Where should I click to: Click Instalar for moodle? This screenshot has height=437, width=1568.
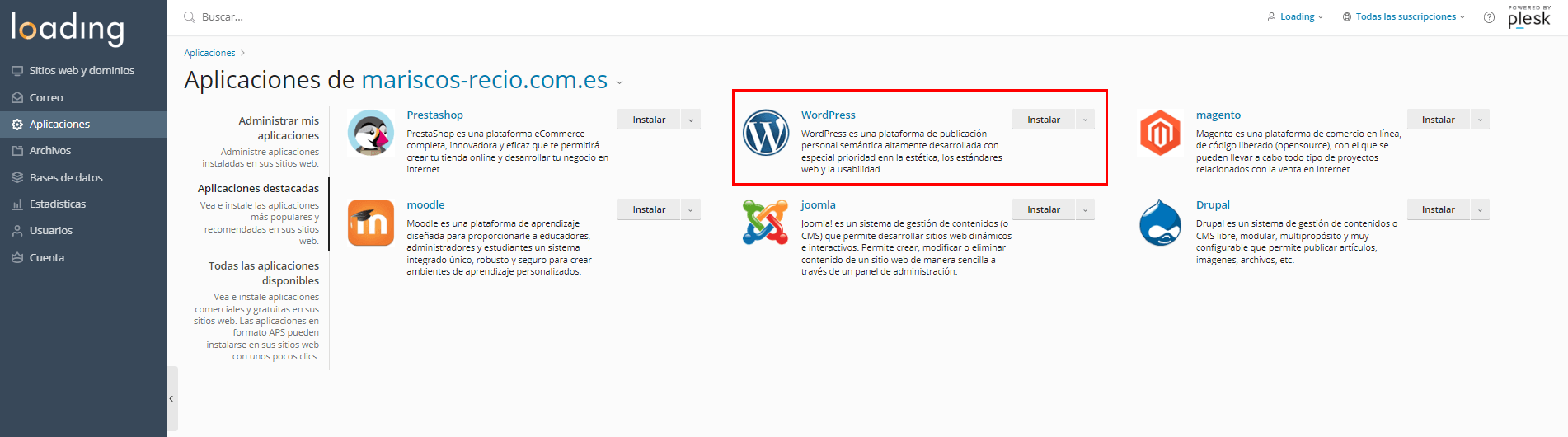point(649,209)
